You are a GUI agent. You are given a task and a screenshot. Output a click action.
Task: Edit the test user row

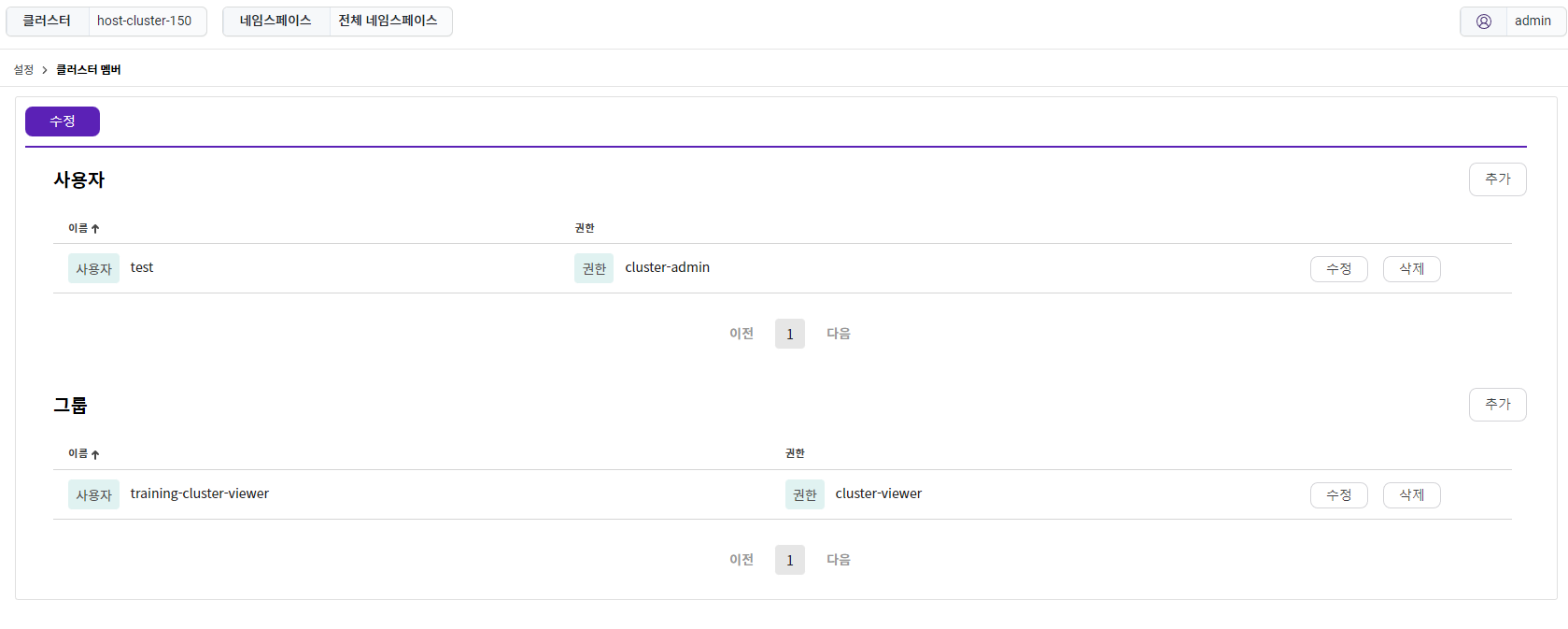click(1338, 269)
